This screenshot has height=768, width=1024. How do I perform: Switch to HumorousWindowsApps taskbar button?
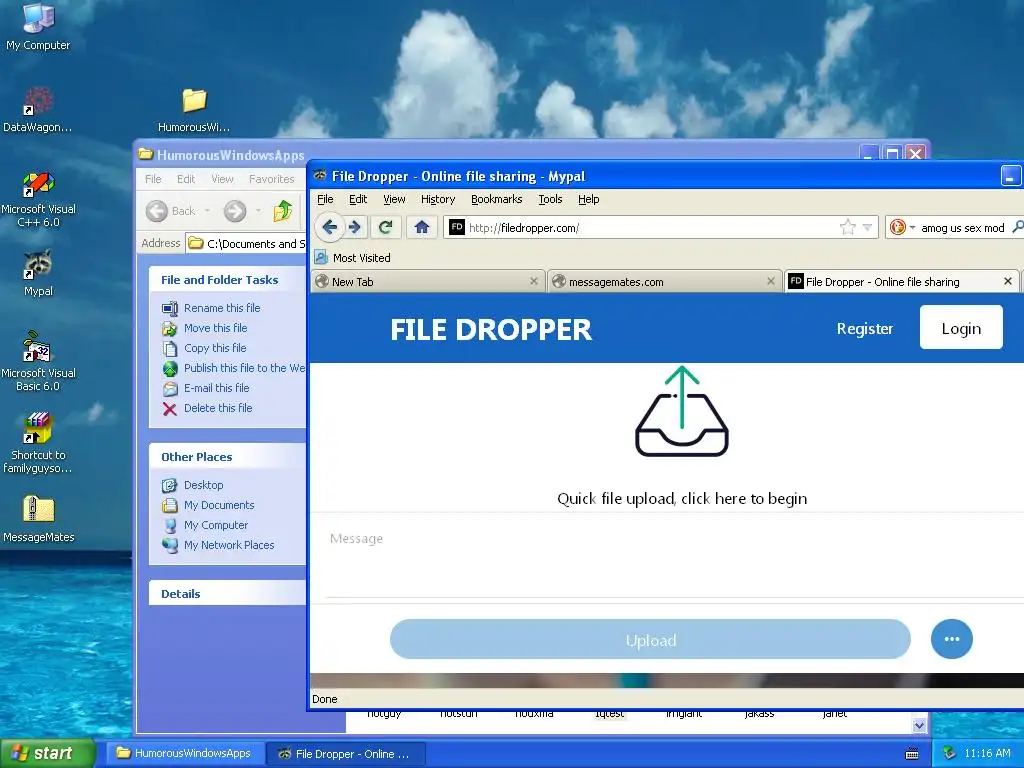click(x=185, y=753)
